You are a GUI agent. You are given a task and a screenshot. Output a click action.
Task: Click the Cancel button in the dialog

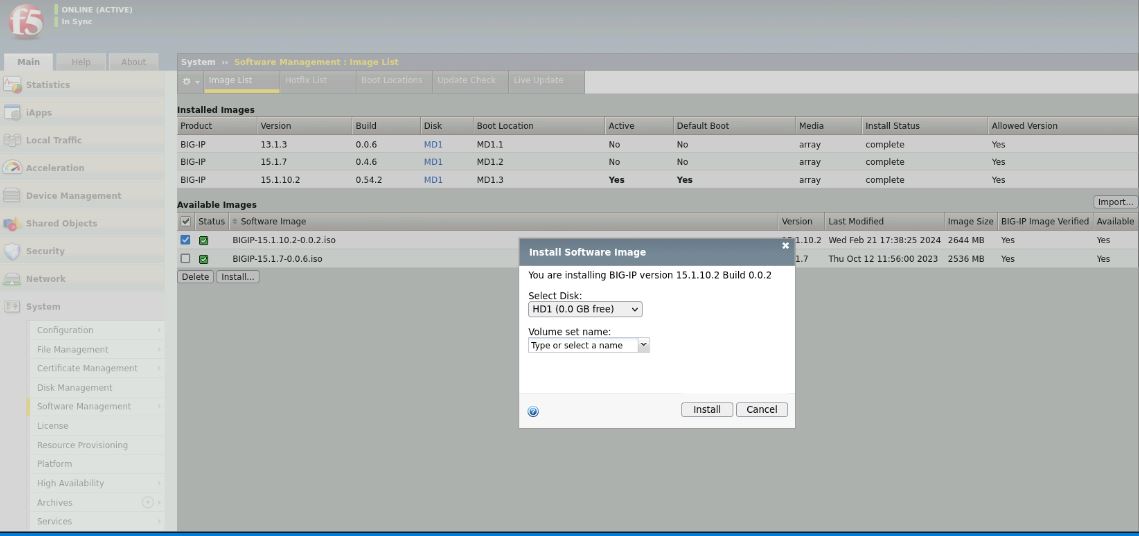(761, 409)
